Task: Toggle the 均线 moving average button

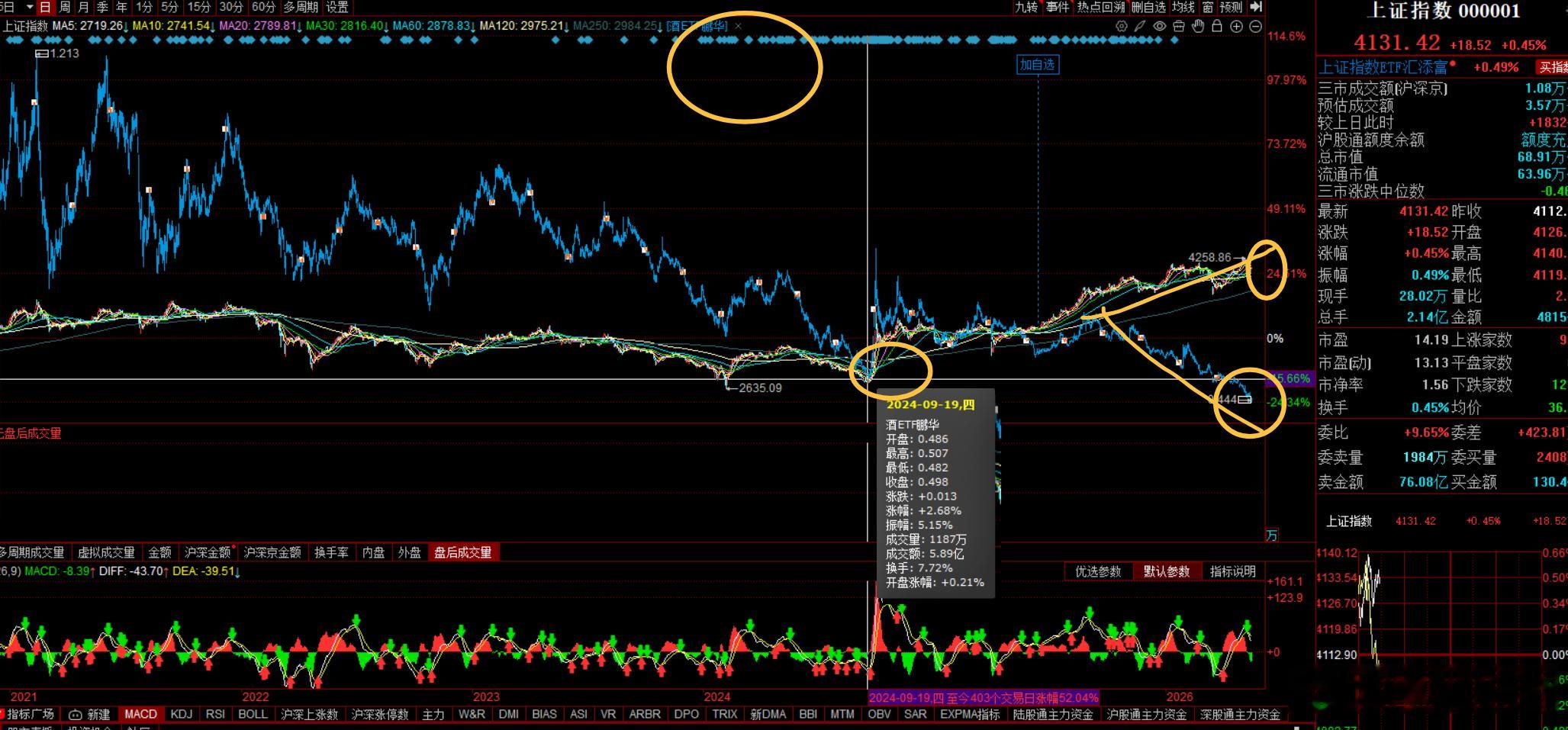Action: (x=1183, y=7)
